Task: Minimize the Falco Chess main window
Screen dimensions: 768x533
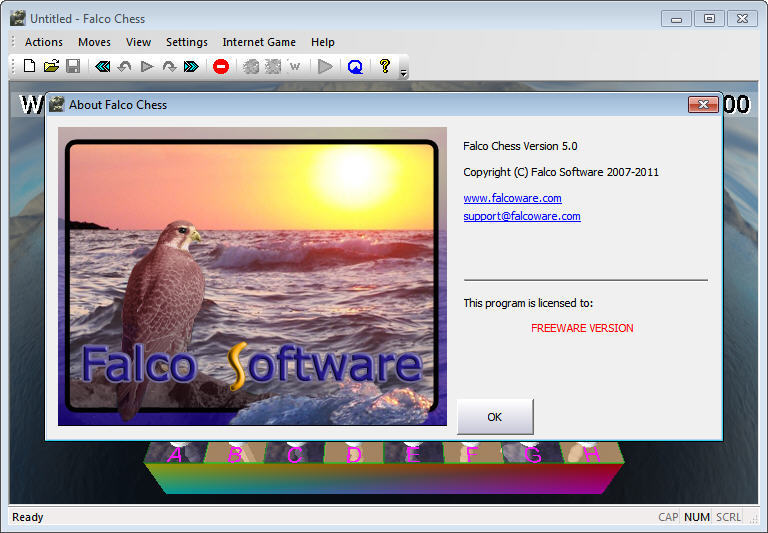Action: tap(676, 19)
